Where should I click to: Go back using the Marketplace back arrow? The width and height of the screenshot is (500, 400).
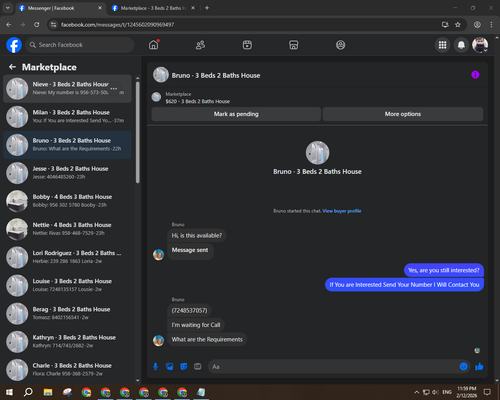pos(12,67)
